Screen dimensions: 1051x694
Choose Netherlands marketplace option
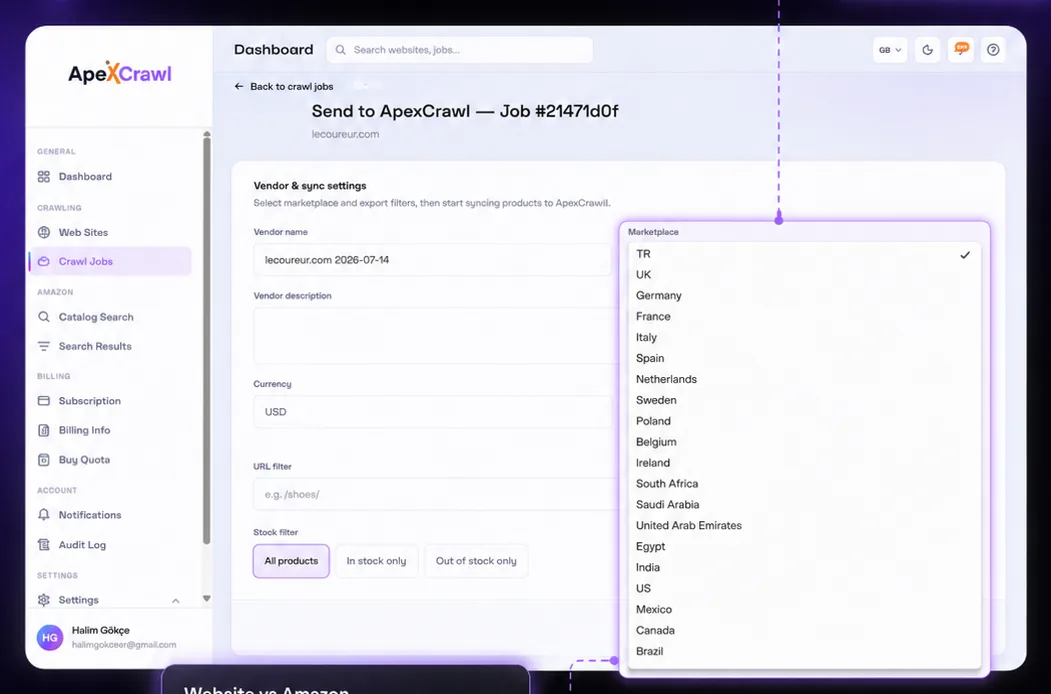coord(803,379)
